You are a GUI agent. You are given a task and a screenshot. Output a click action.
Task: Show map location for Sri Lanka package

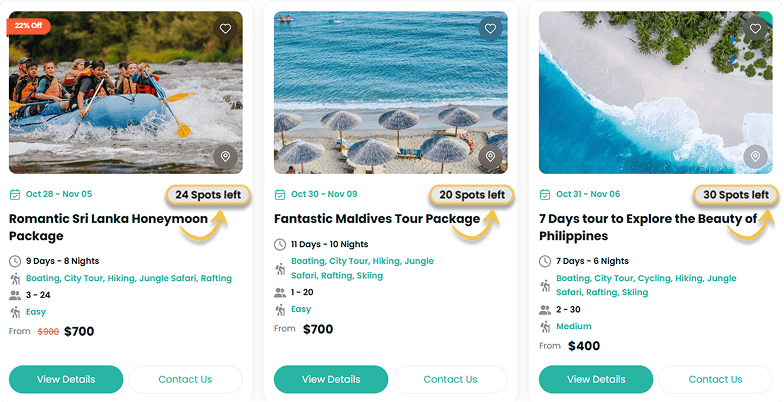[x=225, y=157]
